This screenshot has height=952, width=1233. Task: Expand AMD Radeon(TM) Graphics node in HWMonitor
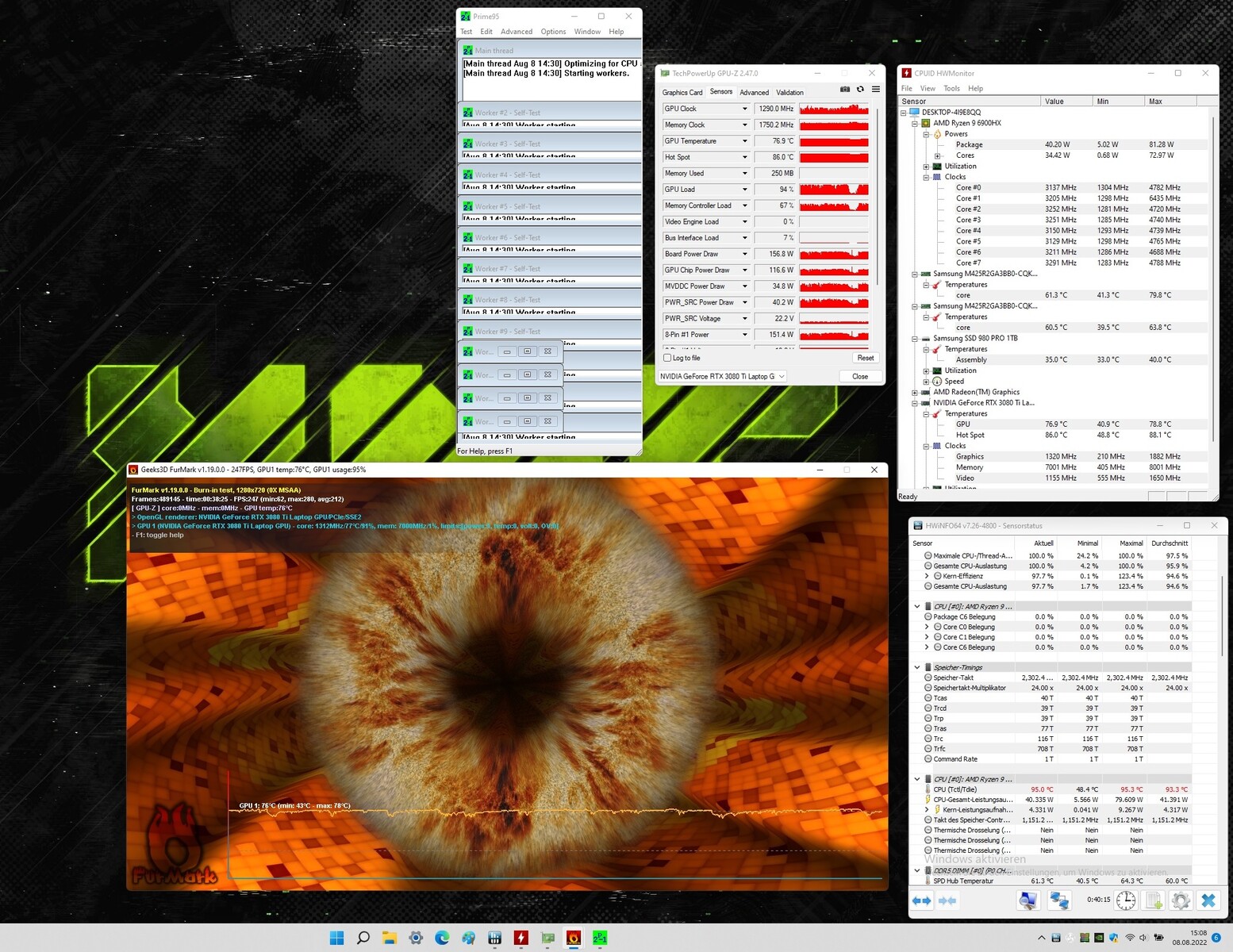coord(915,392)
